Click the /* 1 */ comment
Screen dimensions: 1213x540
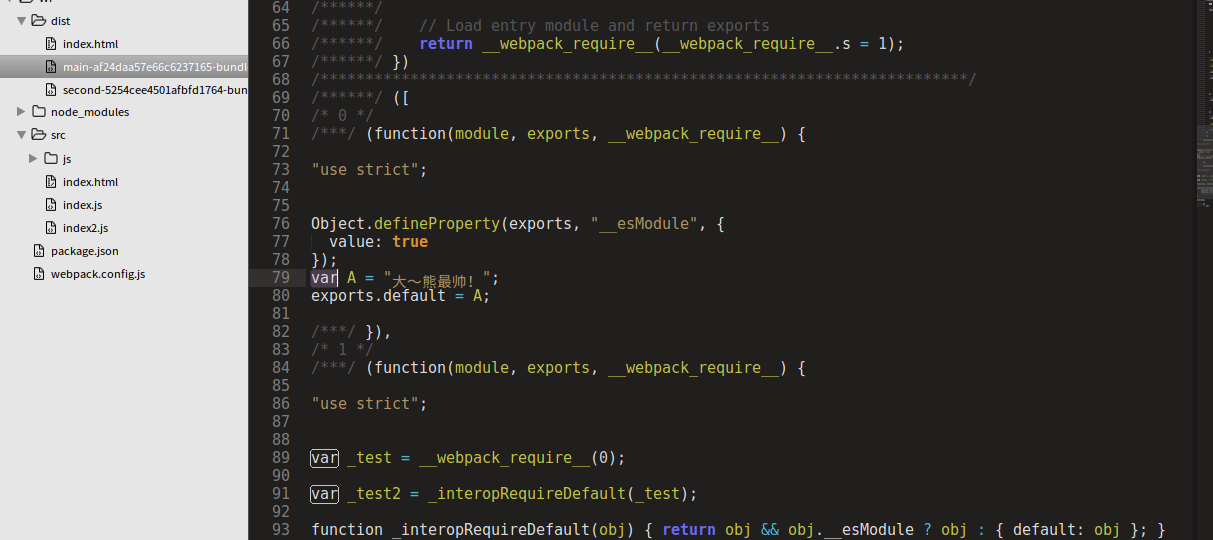(x=342, y=350)
